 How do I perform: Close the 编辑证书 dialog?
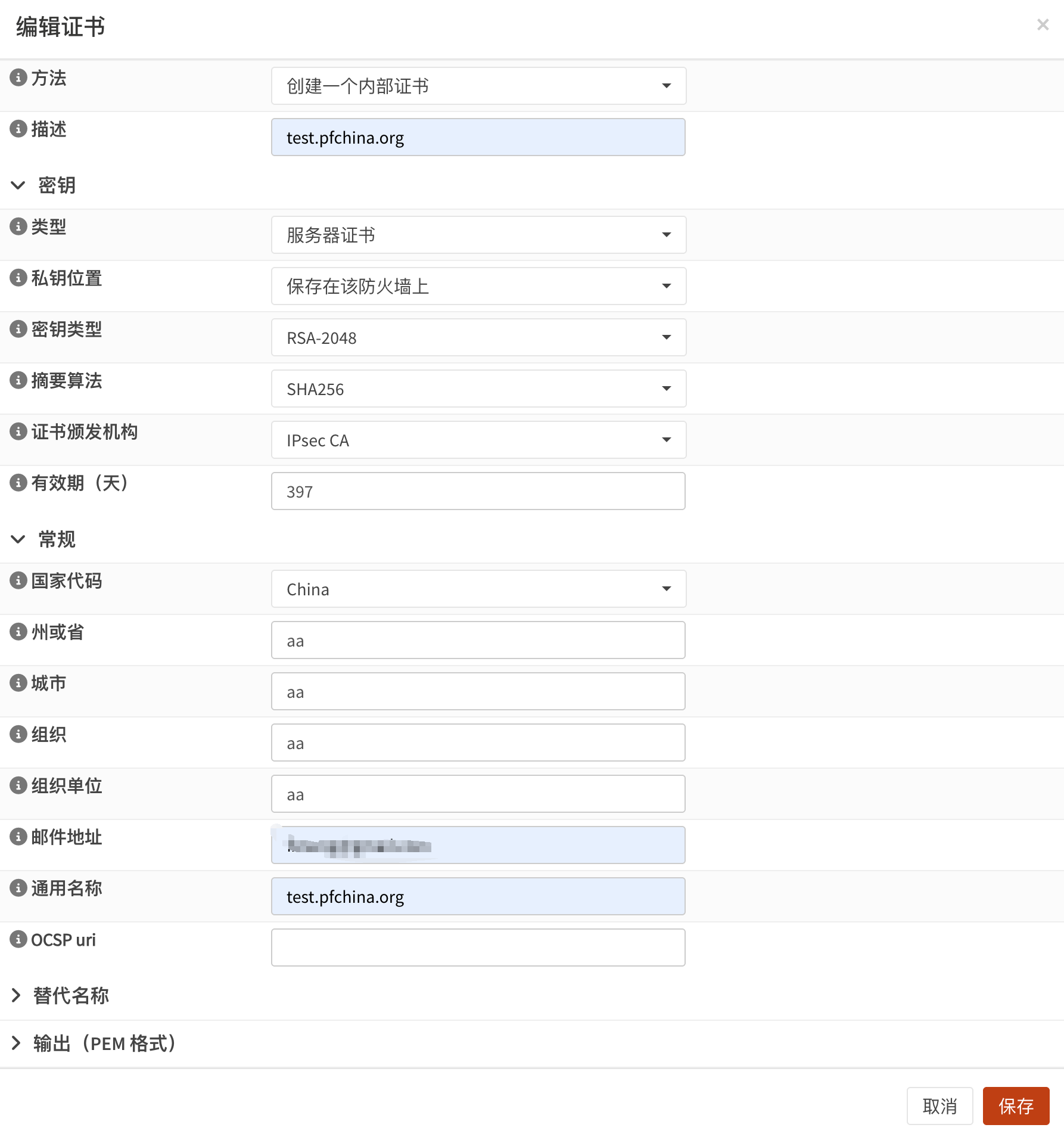pyautogui.click(x=1043, y=24)
